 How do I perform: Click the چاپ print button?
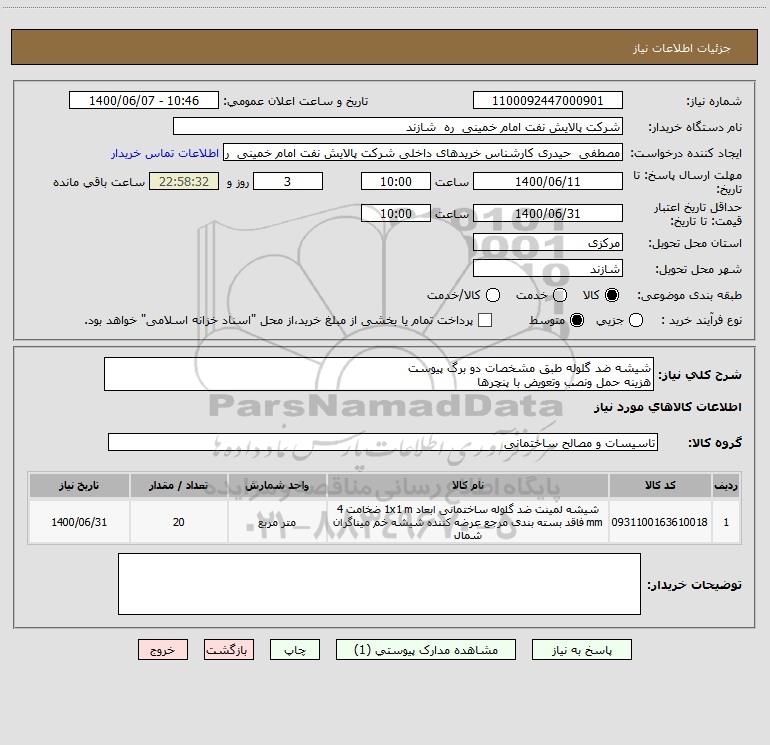[295, 650]
